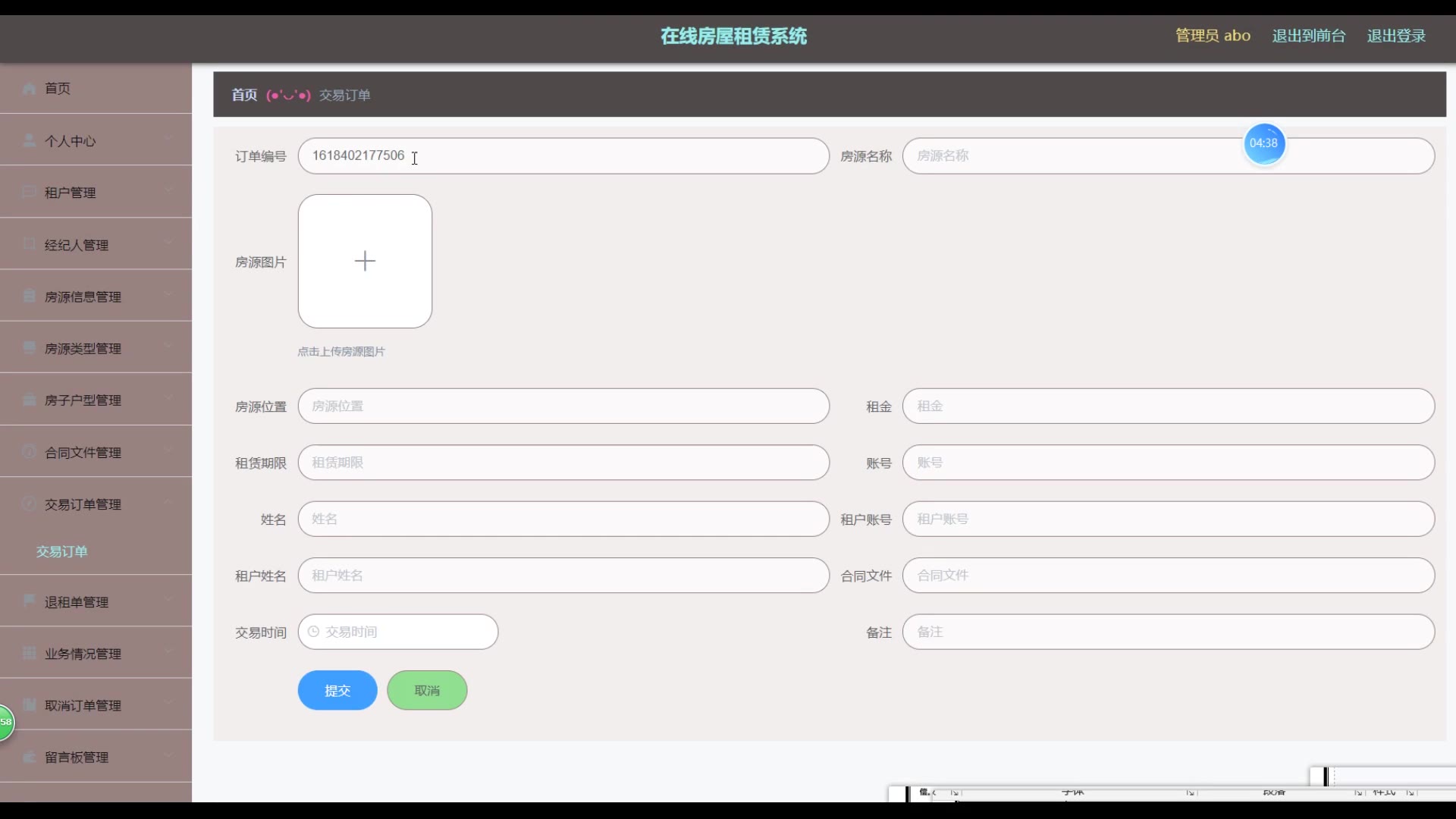Click 退出登录 link in header
Screen dimensions: 1456x819
(1396, 36)
